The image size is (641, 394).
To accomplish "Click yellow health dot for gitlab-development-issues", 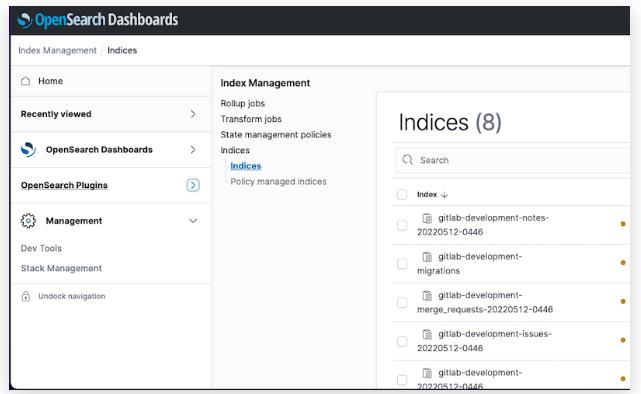I will [623, 340].
